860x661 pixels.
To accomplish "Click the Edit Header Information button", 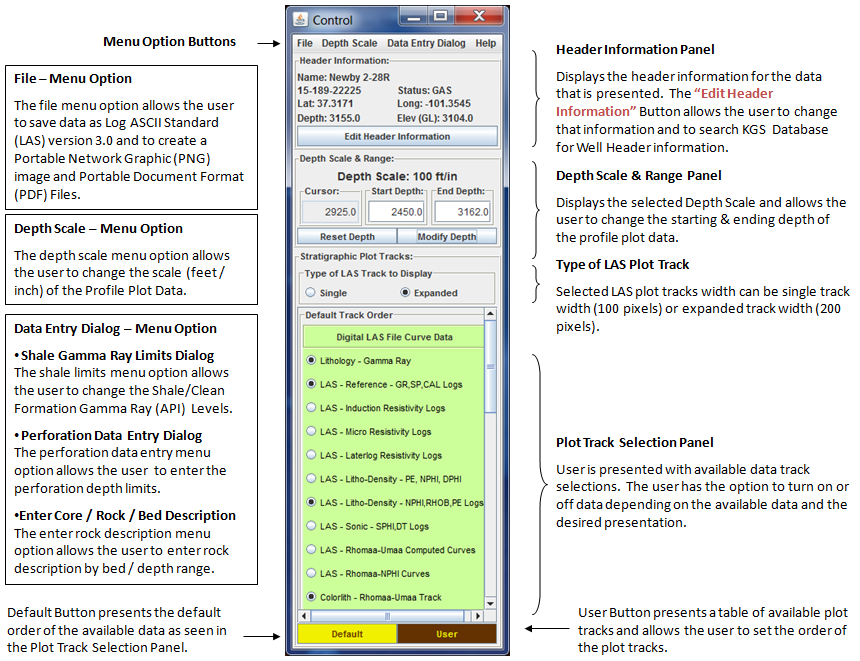I will pyautogui.click(x=397, y=136).
